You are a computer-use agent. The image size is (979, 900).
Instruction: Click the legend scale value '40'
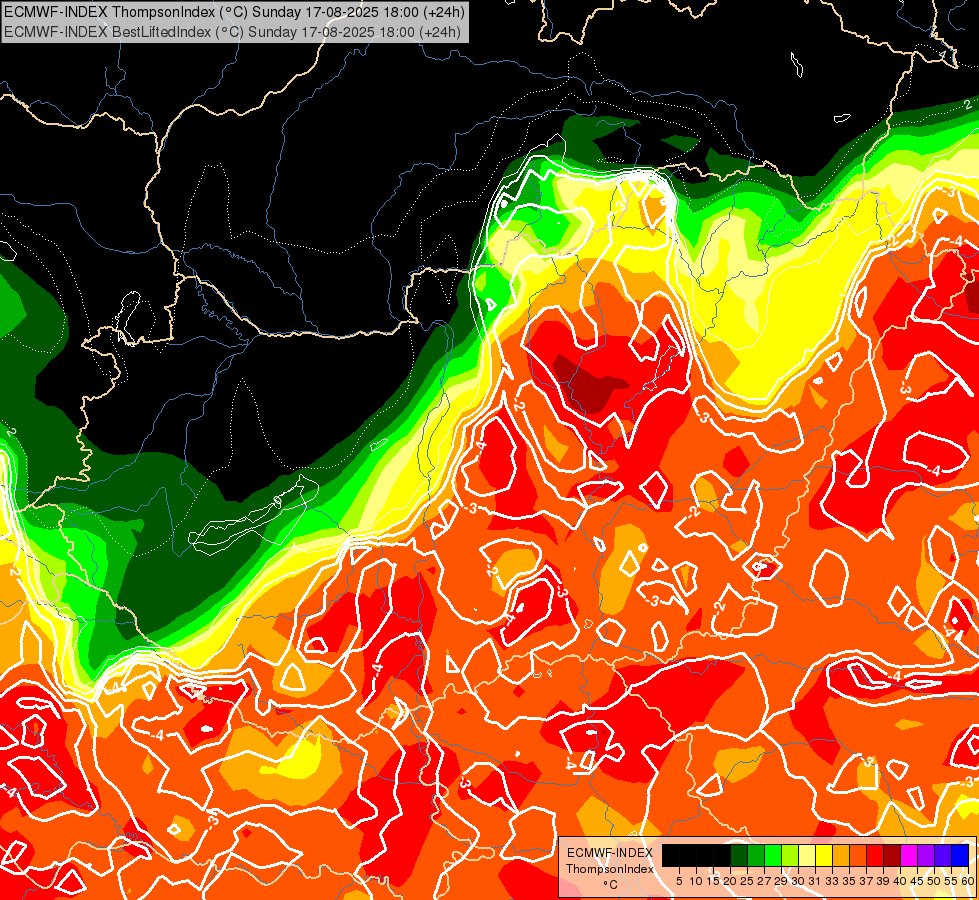pos(901,881)
